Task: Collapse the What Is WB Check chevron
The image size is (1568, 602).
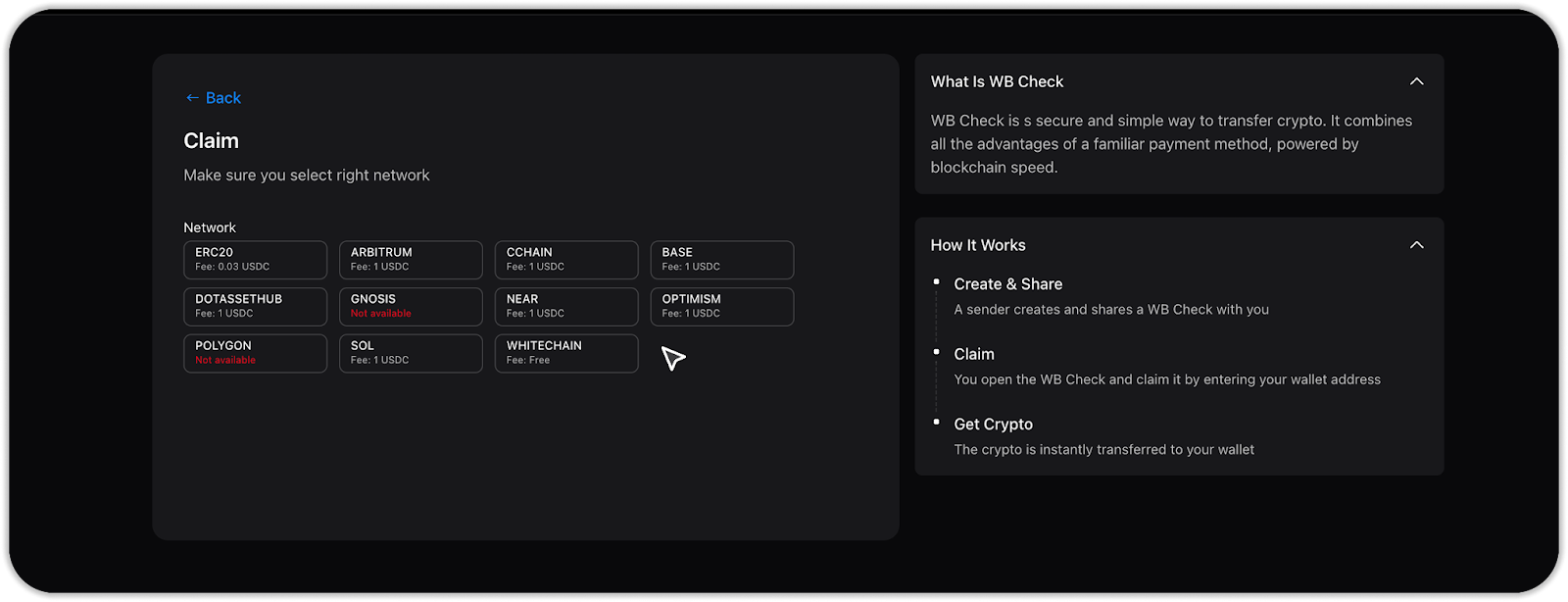Action: tap(1416, 81)
